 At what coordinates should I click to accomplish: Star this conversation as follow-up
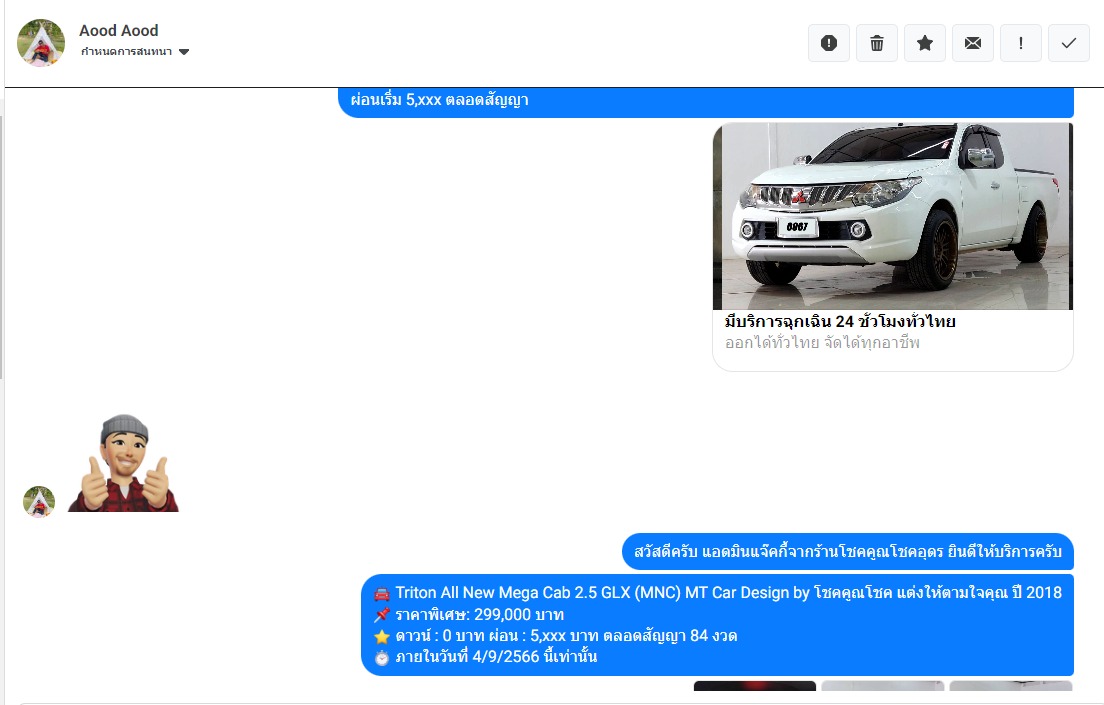coord(924,43)
